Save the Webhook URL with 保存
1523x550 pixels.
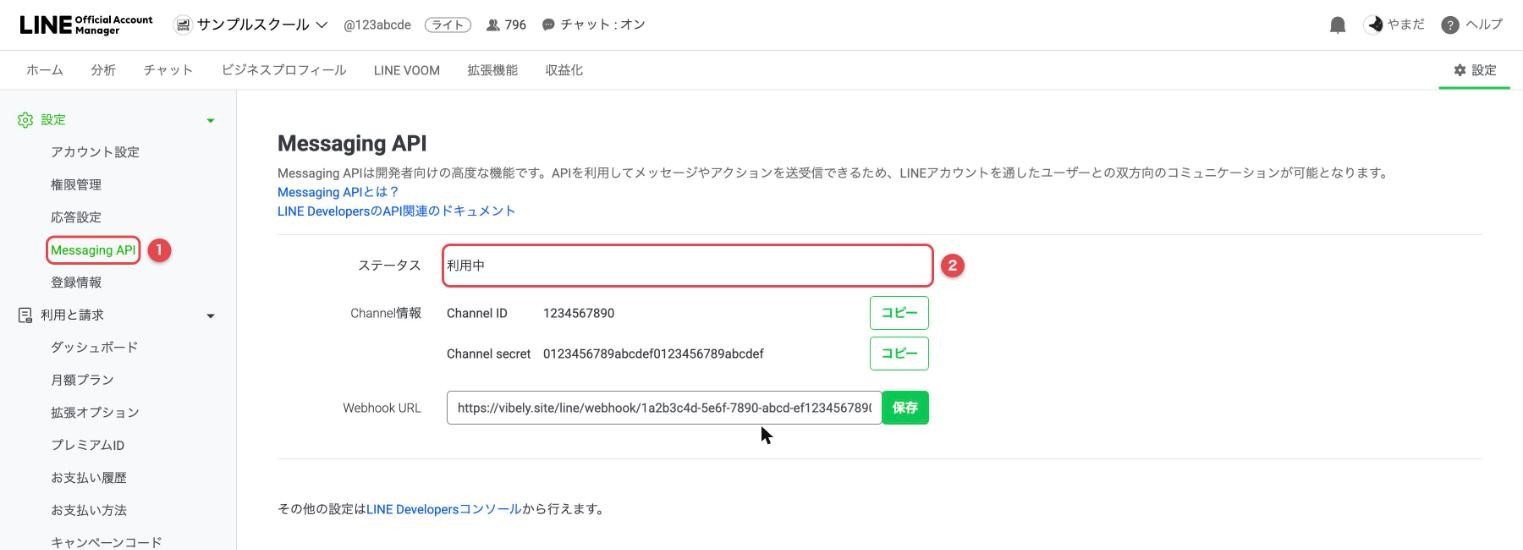pos(905,408)
